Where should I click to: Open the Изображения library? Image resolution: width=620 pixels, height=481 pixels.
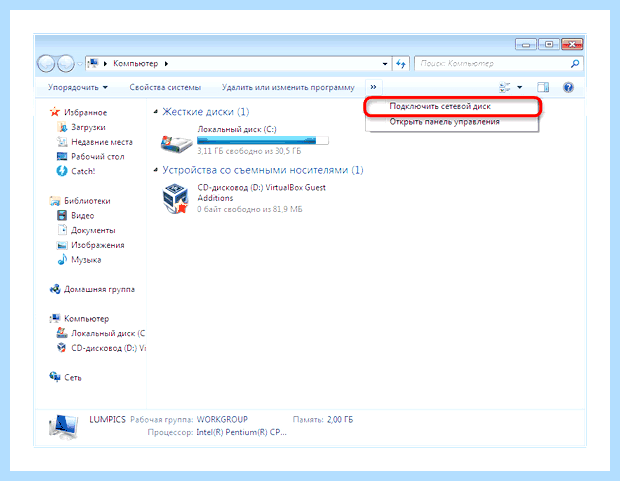click(x=98, y=245)
